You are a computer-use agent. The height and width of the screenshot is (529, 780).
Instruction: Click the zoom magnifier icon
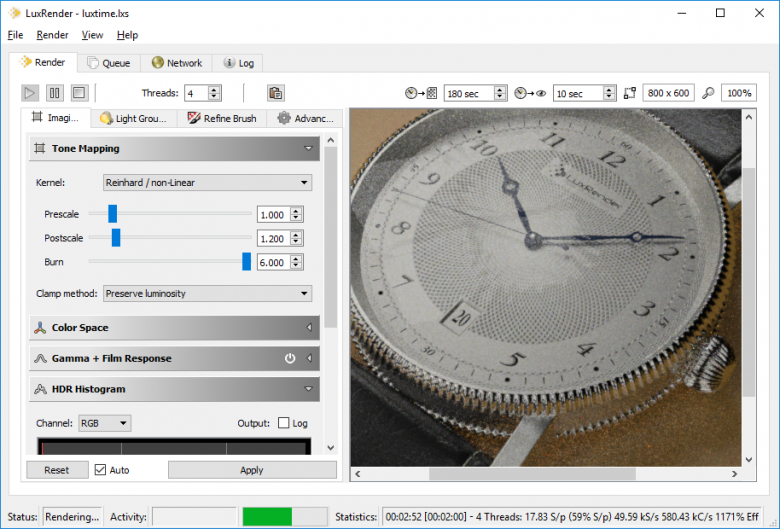708,93
